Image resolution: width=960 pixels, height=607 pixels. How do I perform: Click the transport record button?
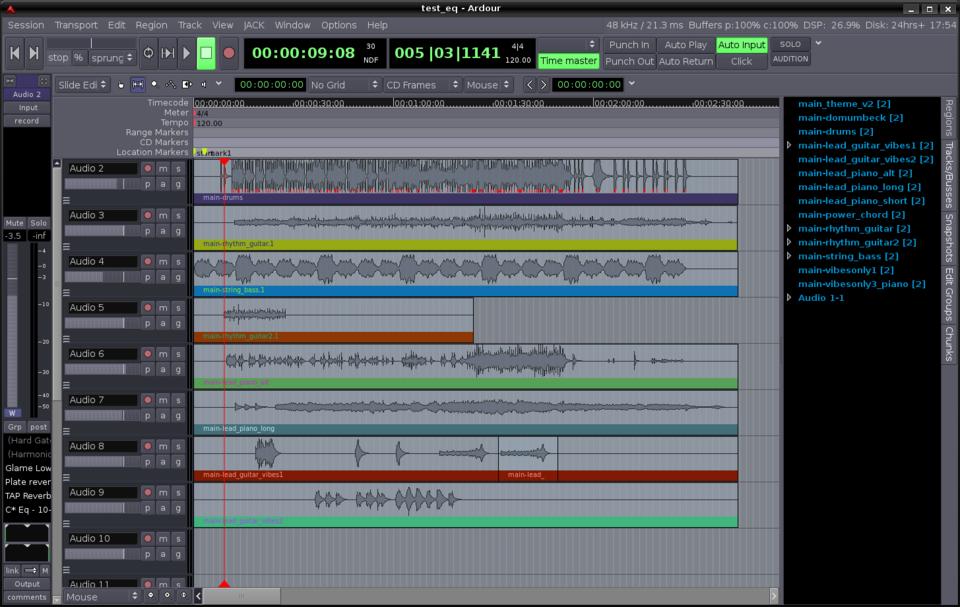(229, 53)
